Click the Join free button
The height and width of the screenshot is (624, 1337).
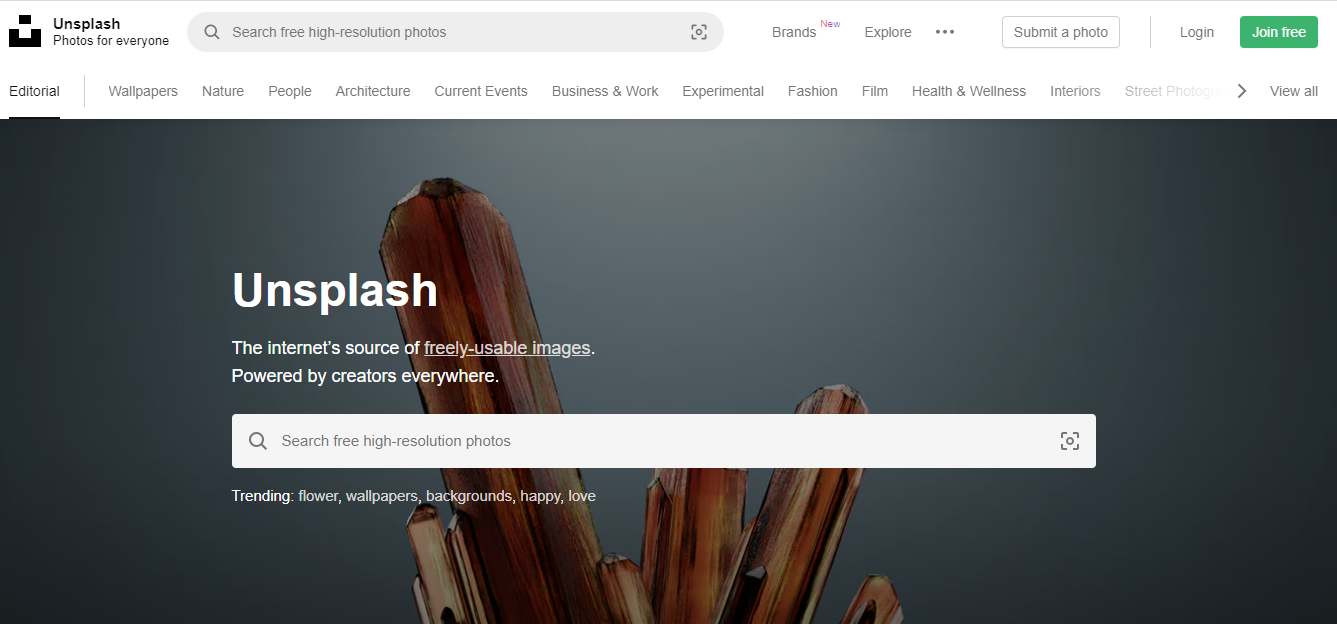click(1279, 32)
